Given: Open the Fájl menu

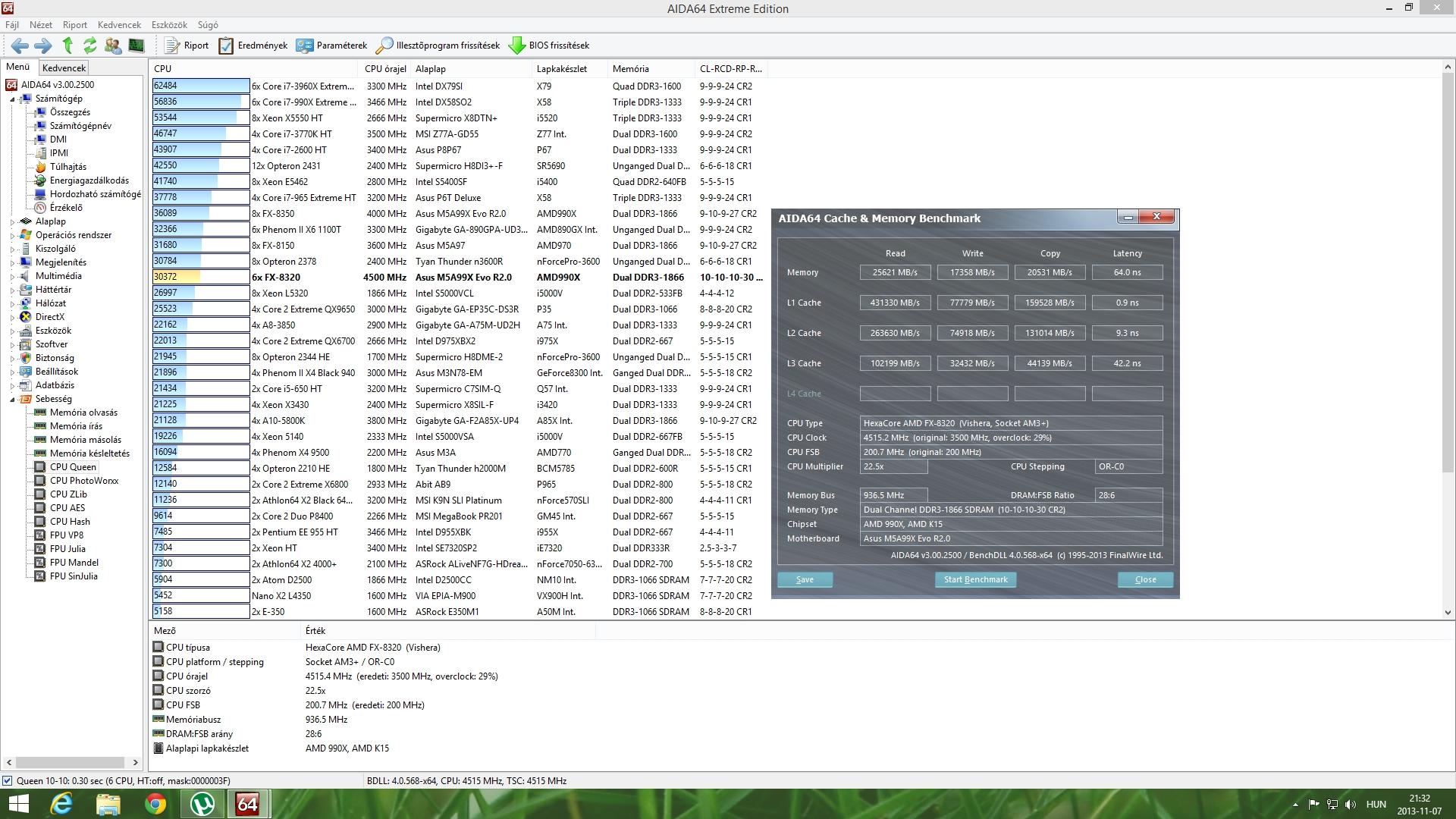Looking at the screenshot, I should tap(12, 25).
